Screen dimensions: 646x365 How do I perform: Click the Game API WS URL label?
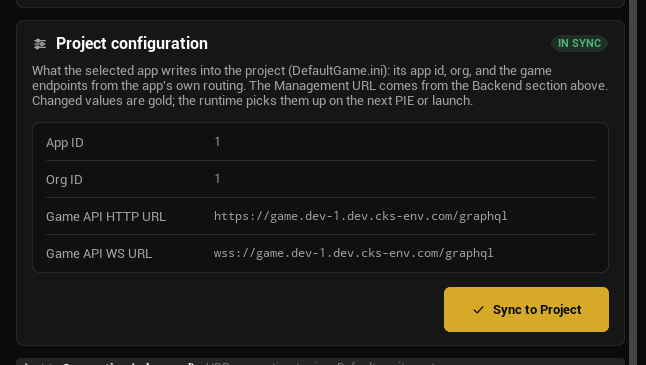99,254
